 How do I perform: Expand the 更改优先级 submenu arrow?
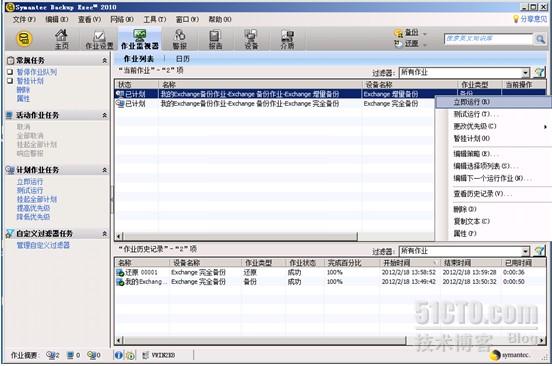click(545, 127)
